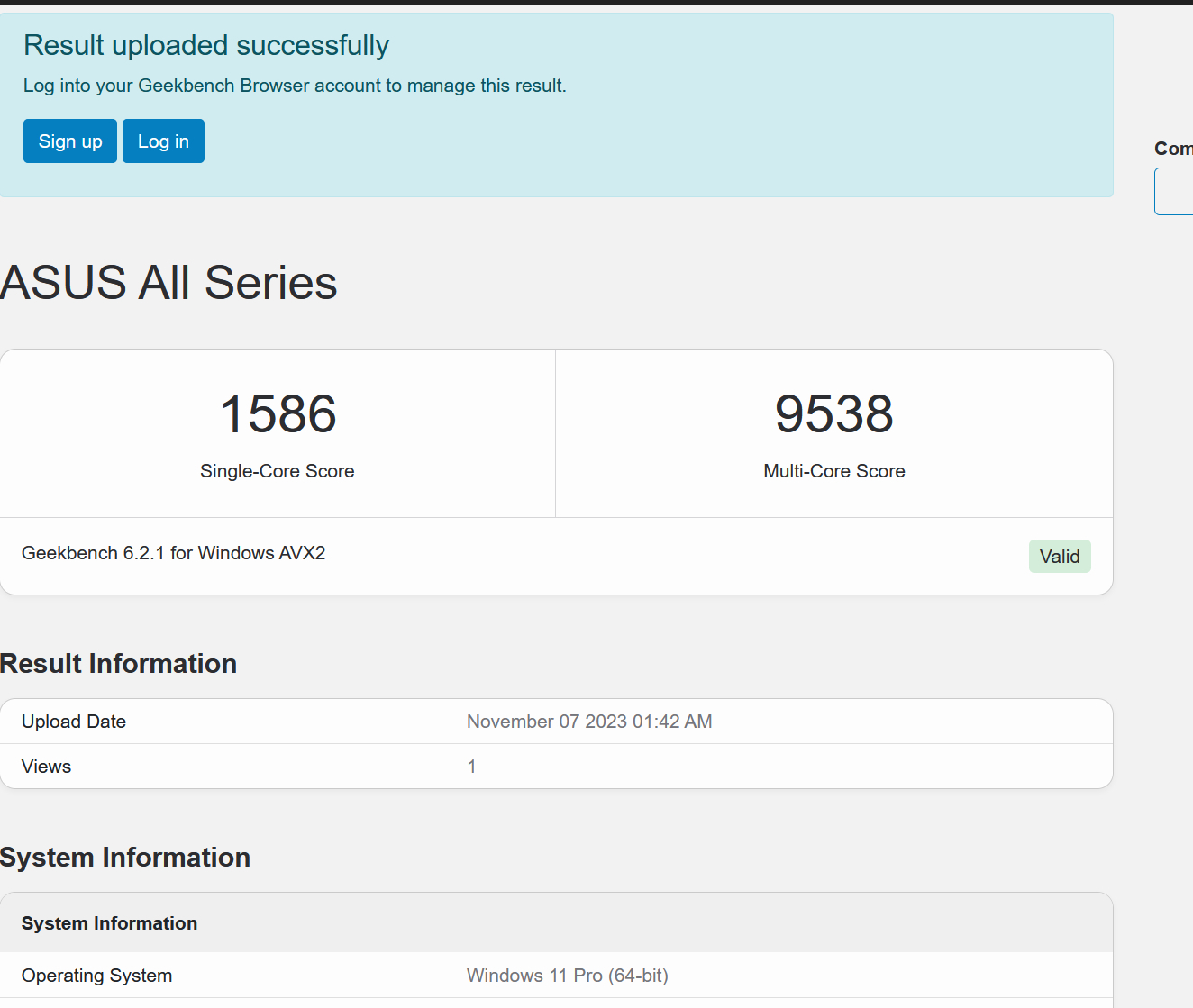
Task: Select the Multi-Core Score label
Action: 833,471
